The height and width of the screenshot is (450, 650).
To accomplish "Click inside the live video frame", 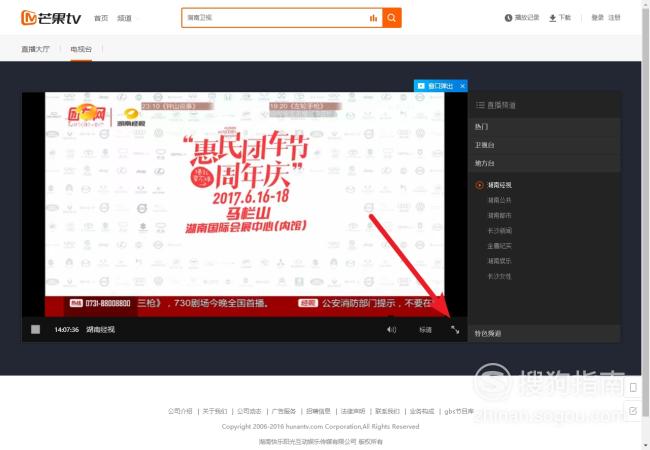I will pos(245,204).
